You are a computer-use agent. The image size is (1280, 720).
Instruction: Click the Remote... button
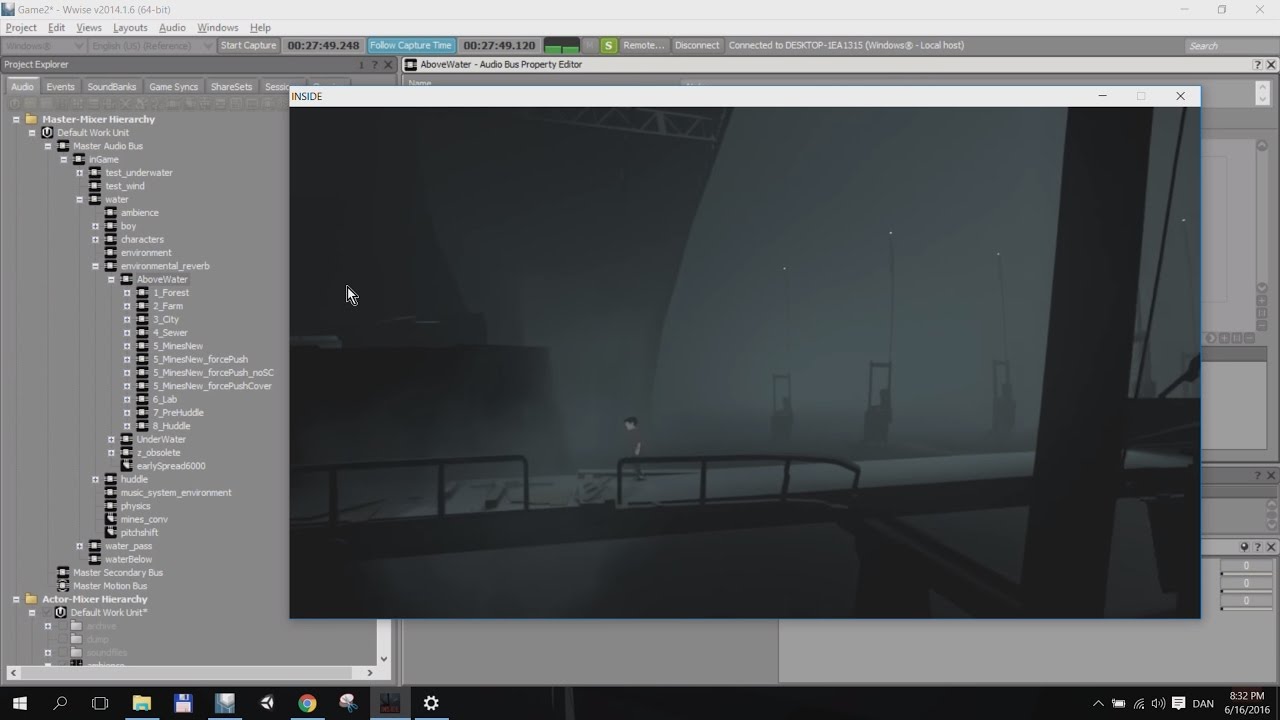643,46
